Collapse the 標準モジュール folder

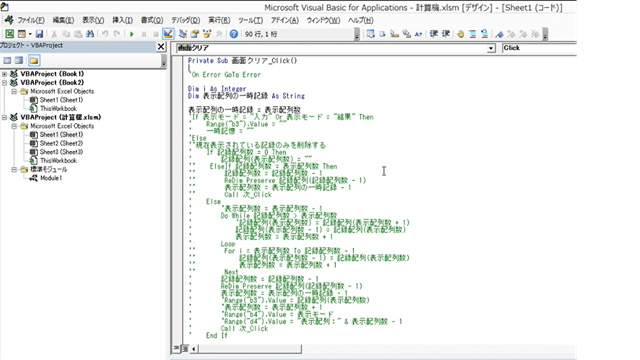pyautogui.click(x=14, y=169)
